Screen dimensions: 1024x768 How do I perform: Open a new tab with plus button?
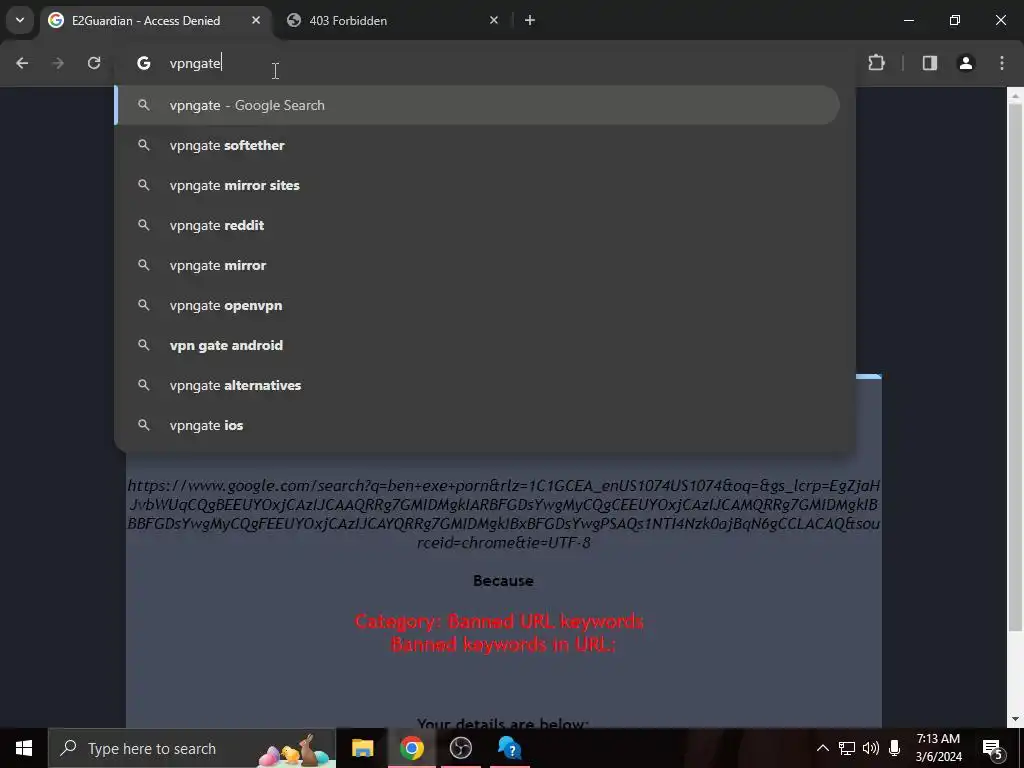[530, 20]
